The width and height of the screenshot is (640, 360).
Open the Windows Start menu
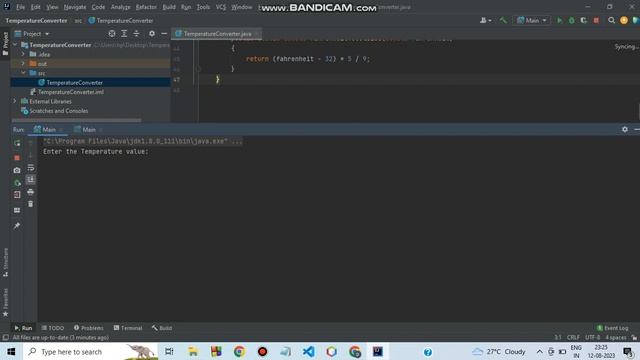(11, 351)
